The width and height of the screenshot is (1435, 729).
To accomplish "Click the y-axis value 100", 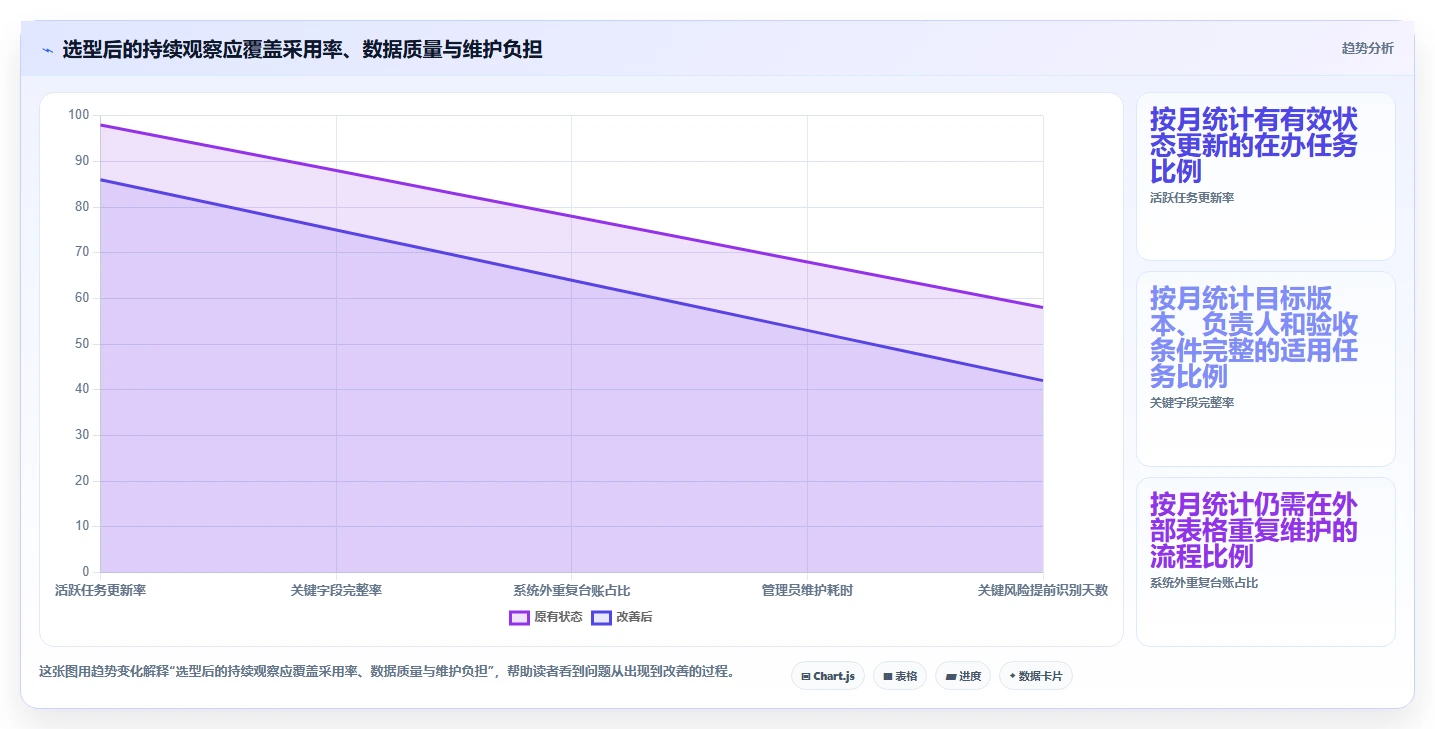I will pos(79,115).
